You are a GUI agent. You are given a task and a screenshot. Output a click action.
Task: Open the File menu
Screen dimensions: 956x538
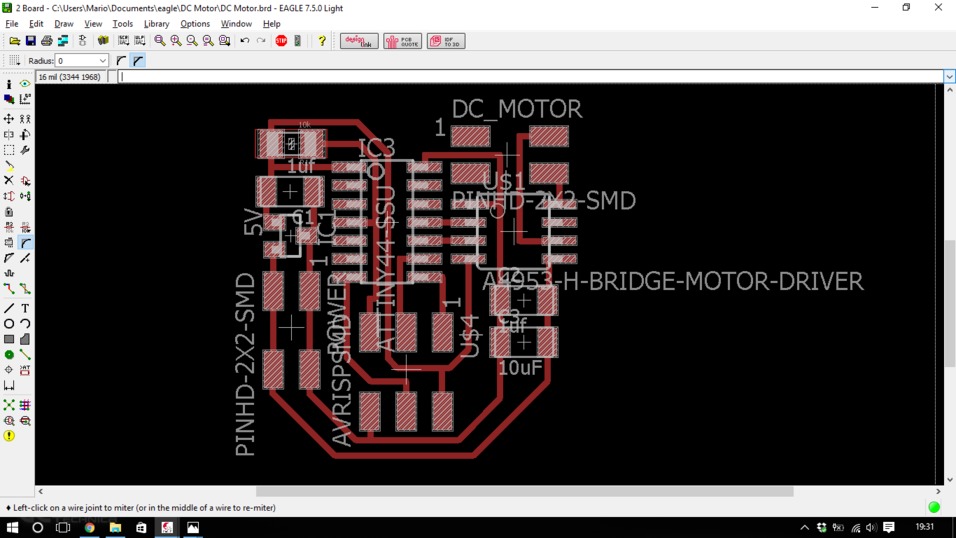[12, 24]
